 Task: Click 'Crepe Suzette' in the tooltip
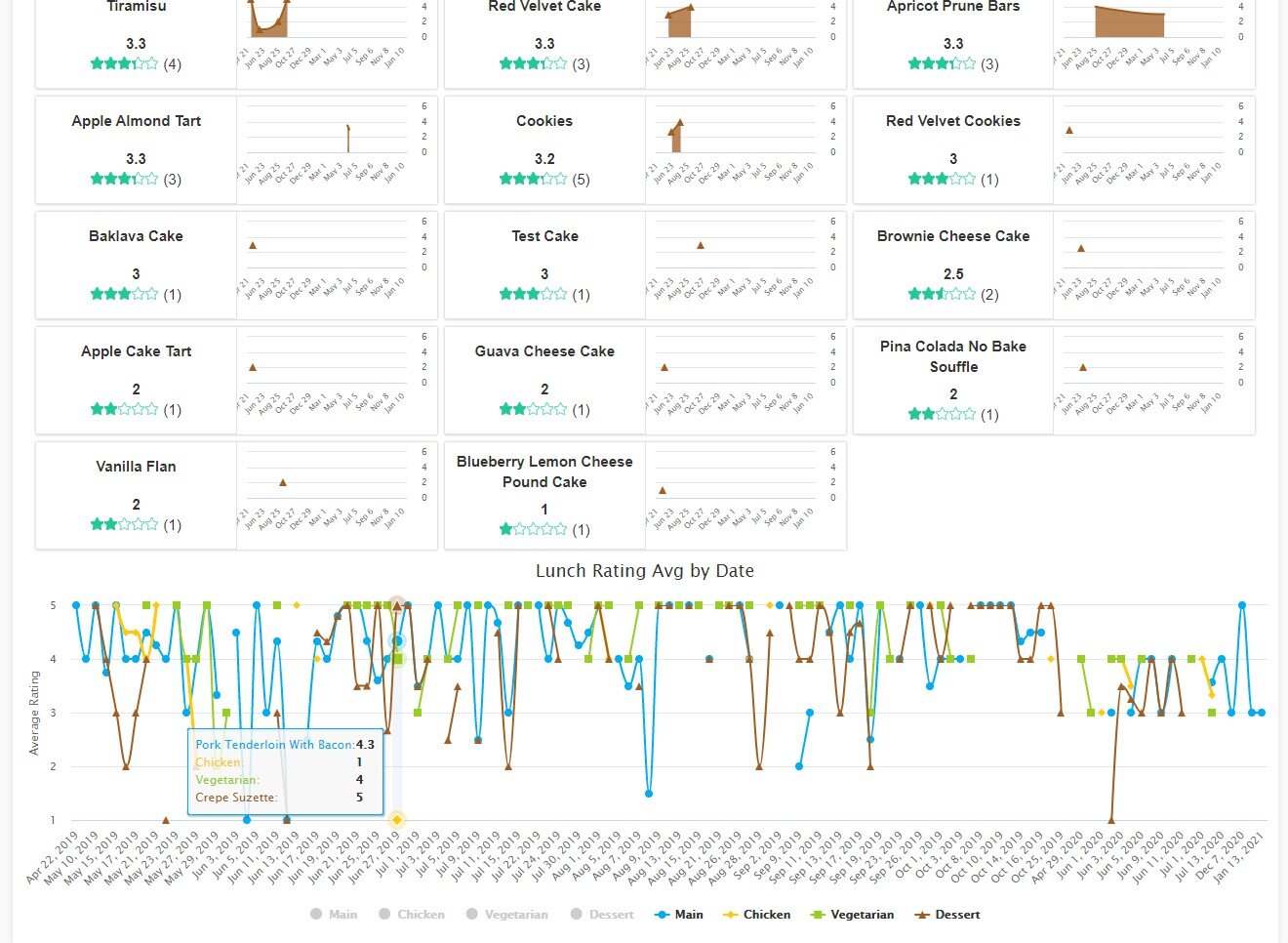click(x=234, y=798)
